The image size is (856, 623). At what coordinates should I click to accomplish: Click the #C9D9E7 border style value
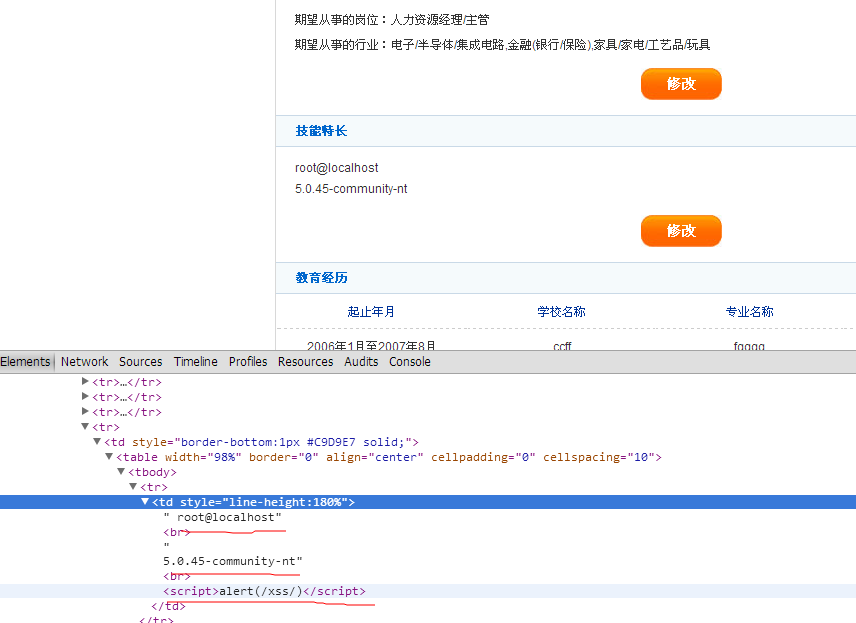click(x=331, y=442)
